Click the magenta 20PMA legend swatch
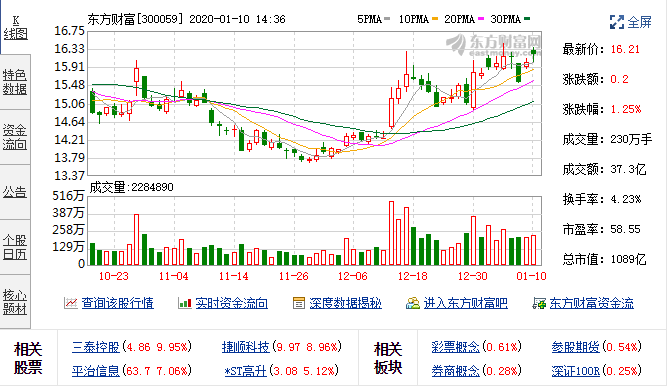Image resolution: width=668 pixels, height=386 pixels. pyautogui.click(x=481, y=19)
